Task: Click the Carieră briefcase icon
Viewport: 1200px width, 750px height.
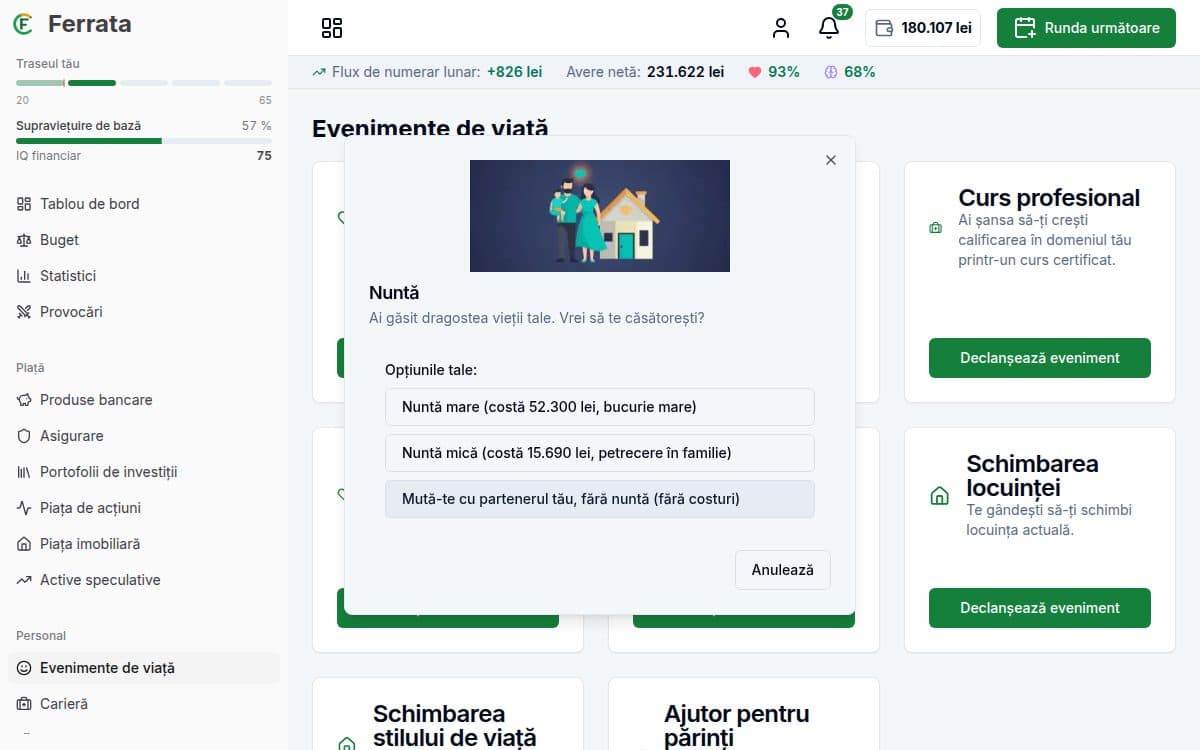Action: pyautogui.click(x=24, y=704)
